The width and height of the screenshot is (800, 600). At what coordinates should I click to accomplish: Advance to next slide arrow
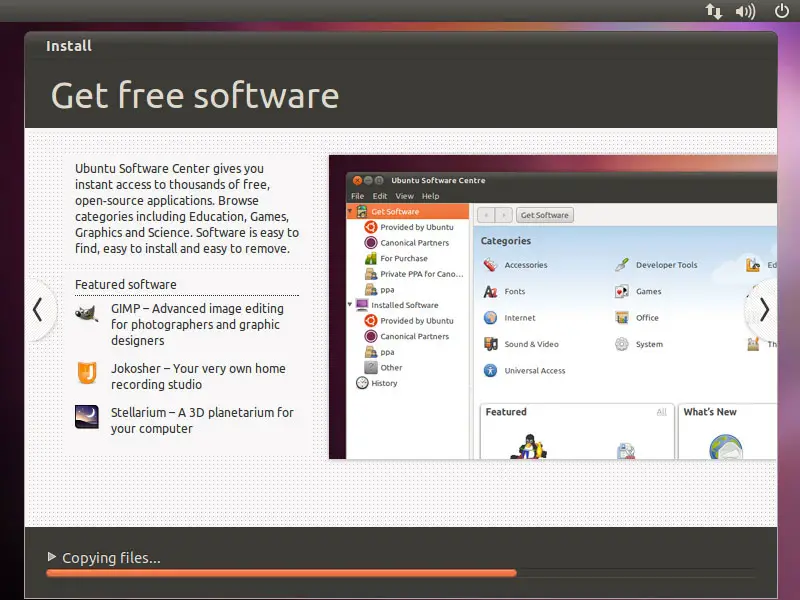tap(764, 310)
